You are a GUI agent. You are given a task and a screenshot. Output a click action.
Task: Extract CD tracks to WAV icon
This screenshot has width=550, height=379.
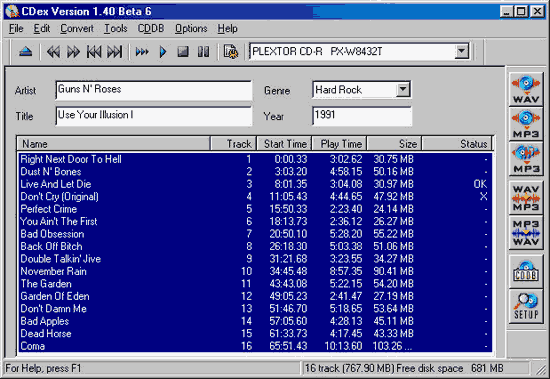pyautogui.click(x=526, y=90)
